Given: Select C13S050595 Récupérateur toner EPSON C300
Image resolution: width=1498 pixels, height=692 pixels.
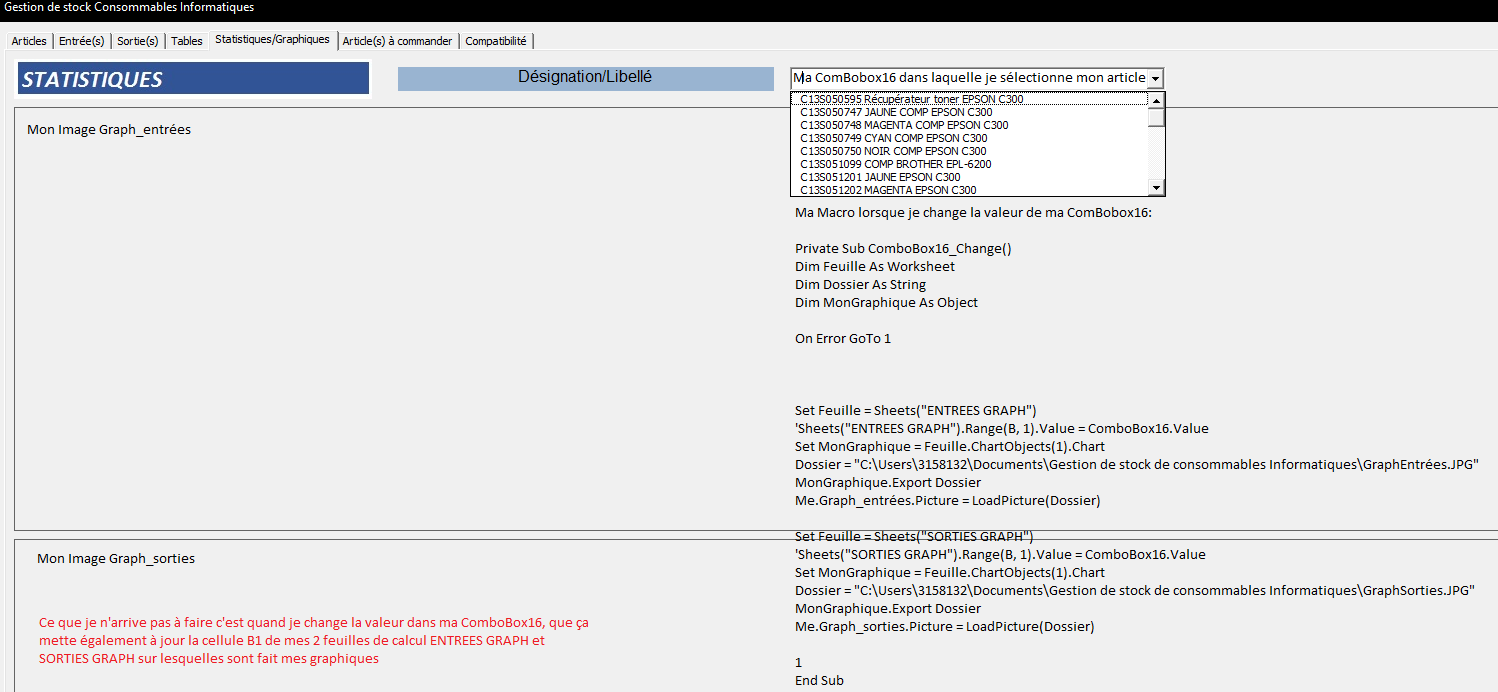Looking at the screenshot, I should pos(911,99).
